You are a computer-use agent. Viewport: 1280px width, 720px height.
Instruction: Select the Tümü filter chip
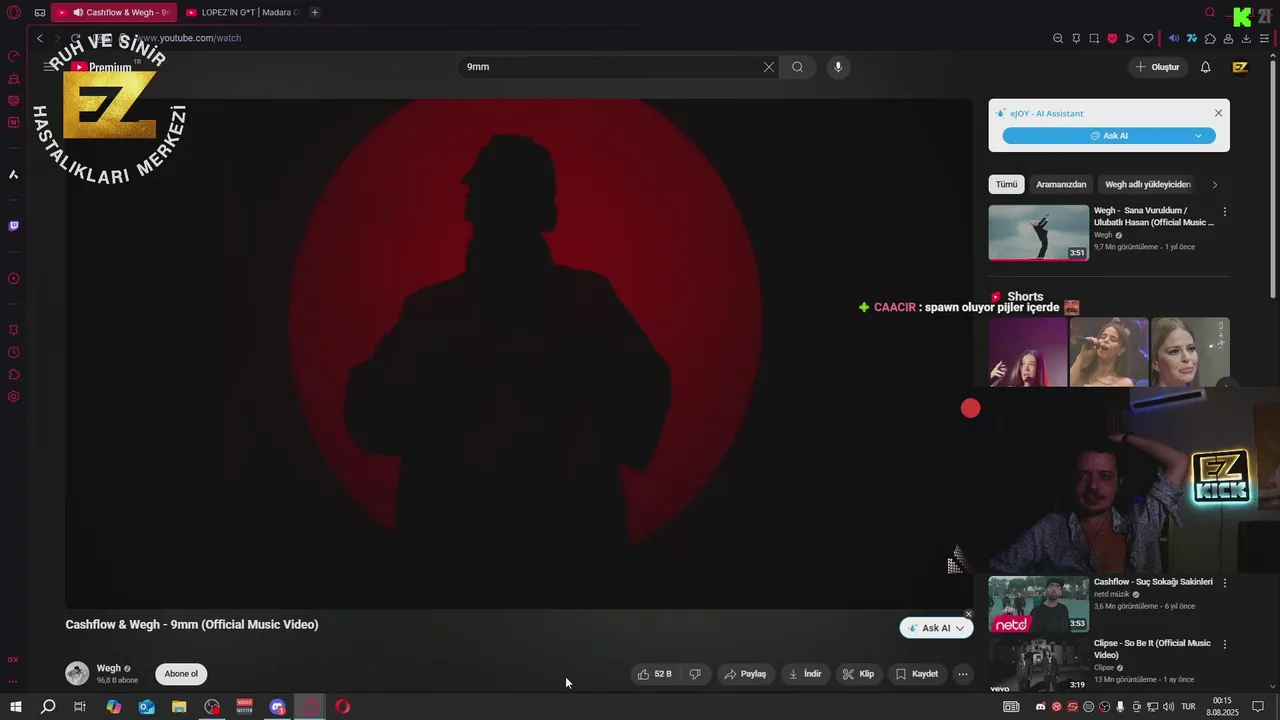click(x=1006, y=184)
